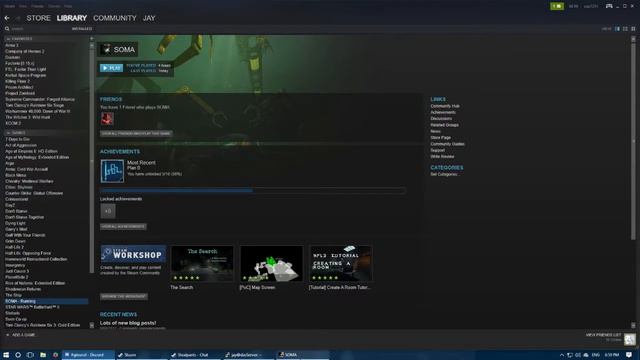
Task: Open the Community Hub link
Action: [x=445, y=106]
